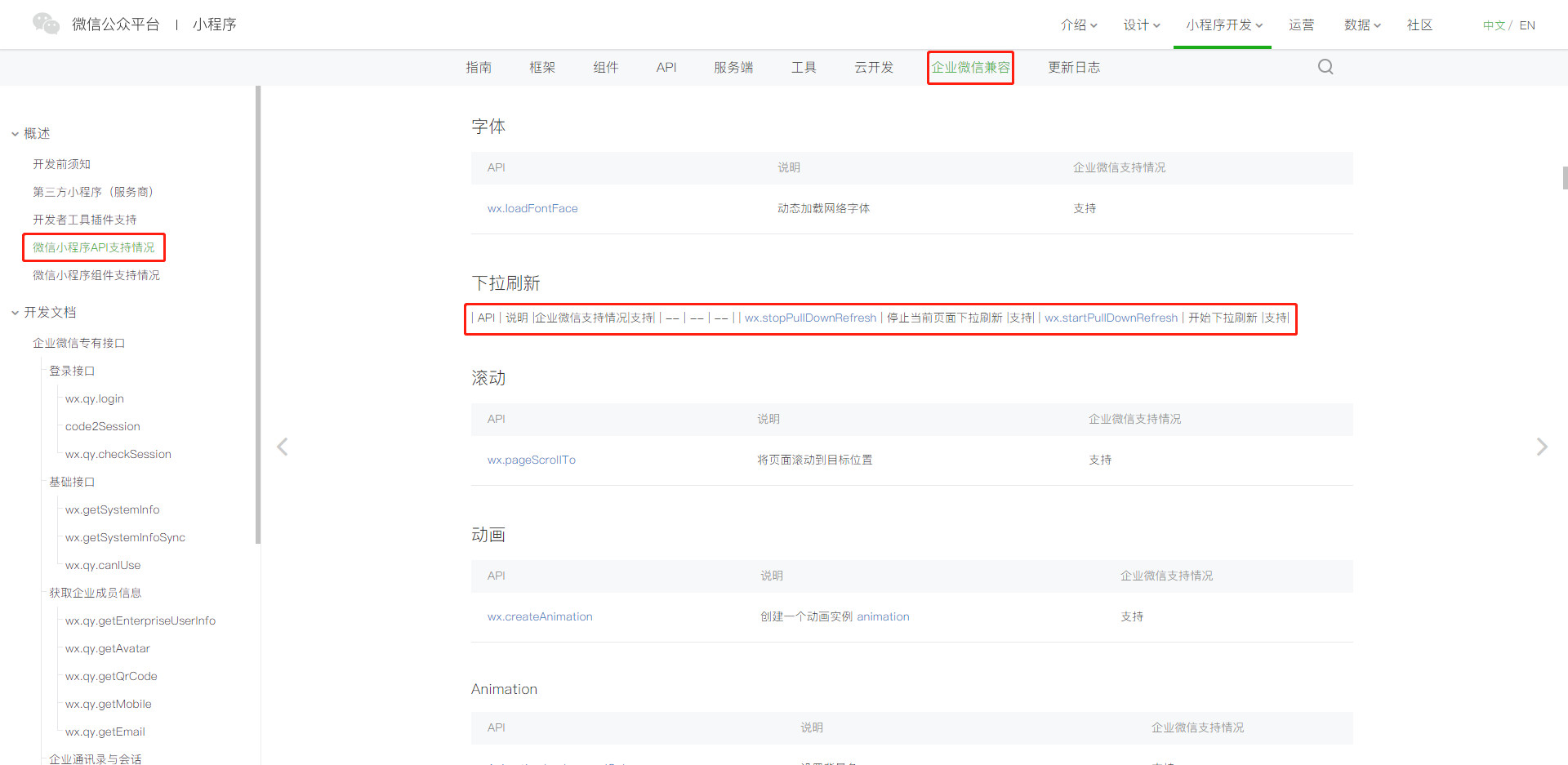Open 微信小程序API支持情况 in sidebar
The width and height of the screenshot is (1568, 765).
(93, 247)
